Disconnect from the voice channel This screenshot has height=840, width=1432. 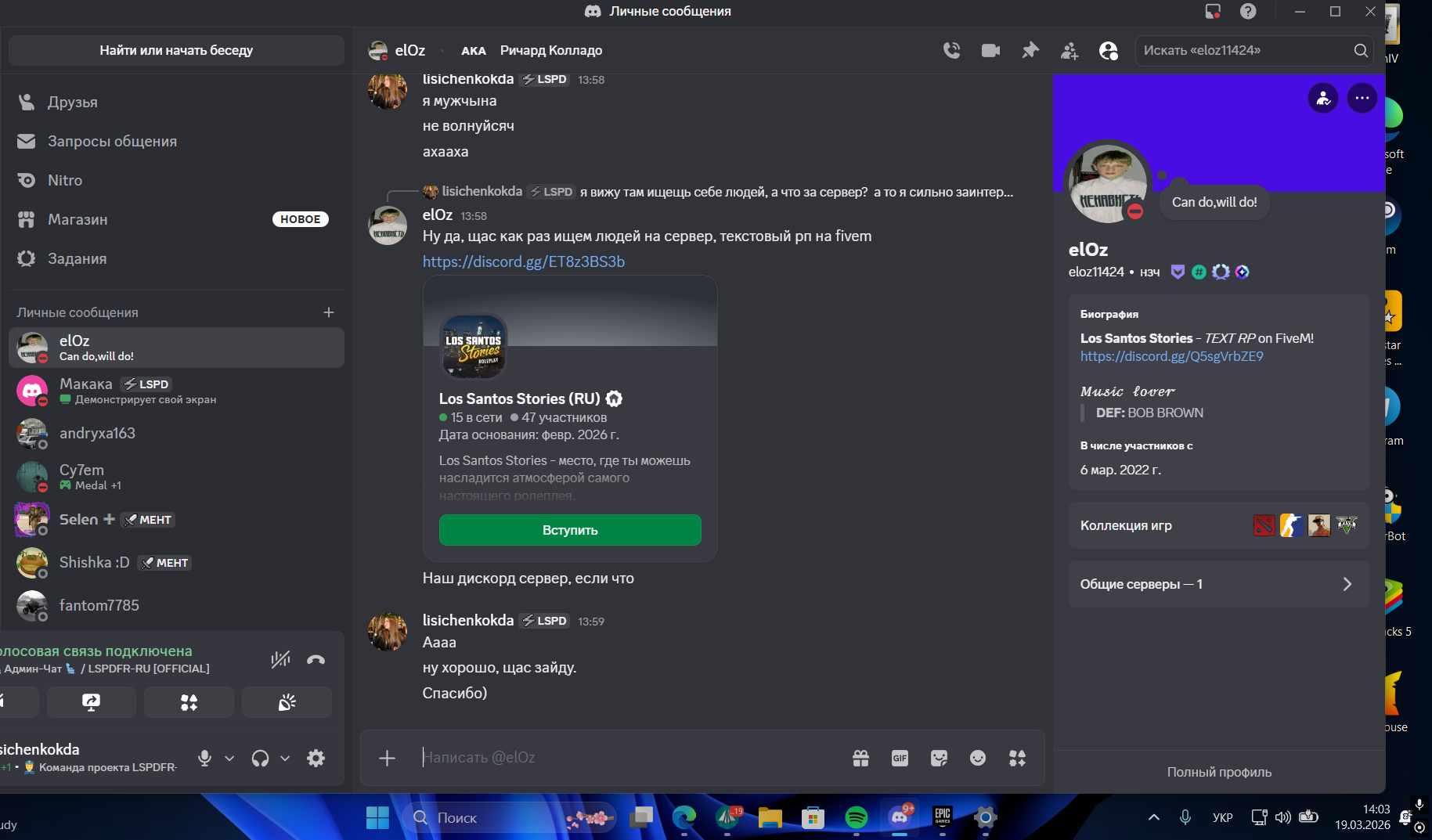pyautogui.click(x=316, y=660)
